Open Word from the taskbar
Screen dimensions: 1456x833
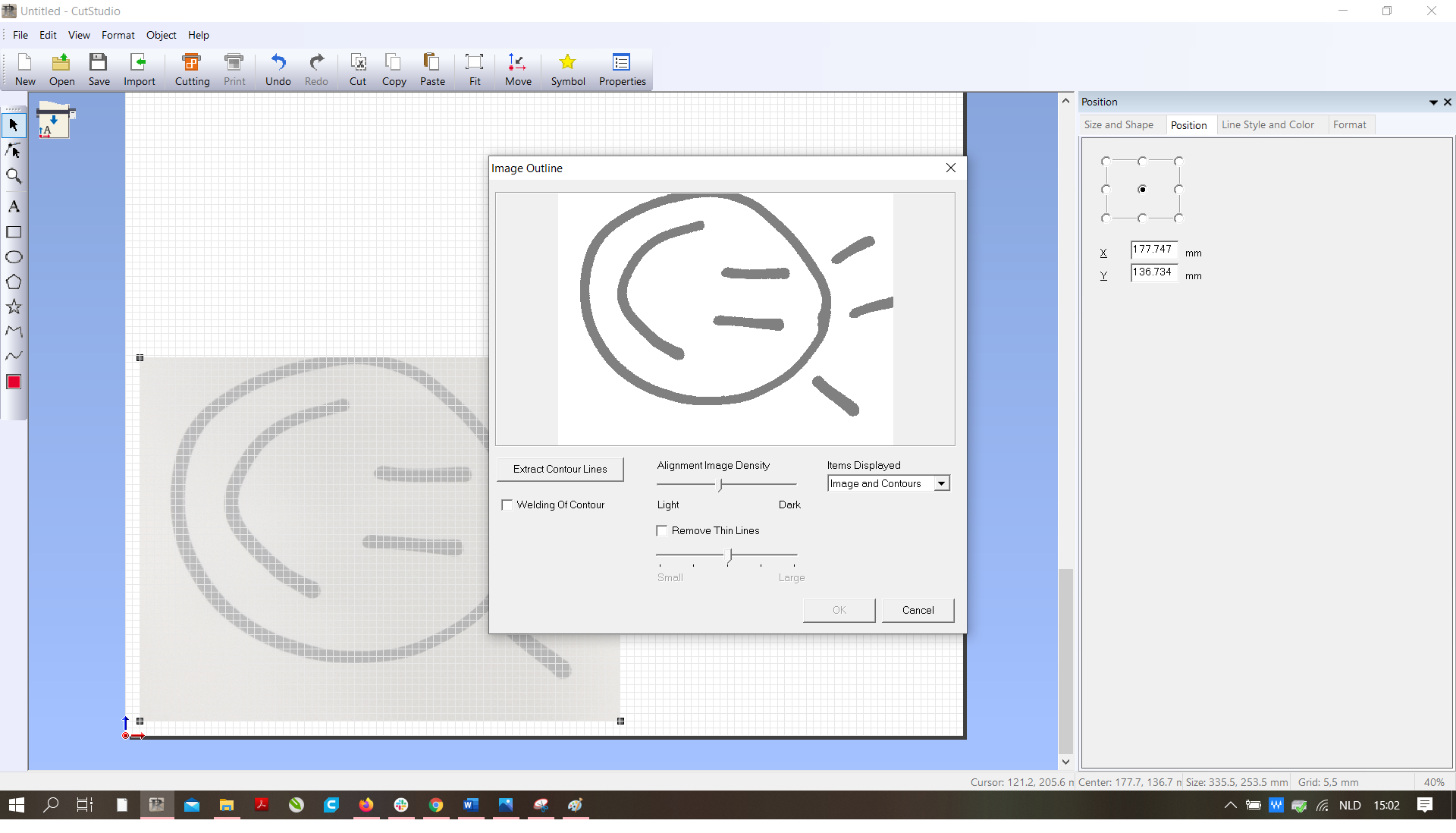coord(470,806)
